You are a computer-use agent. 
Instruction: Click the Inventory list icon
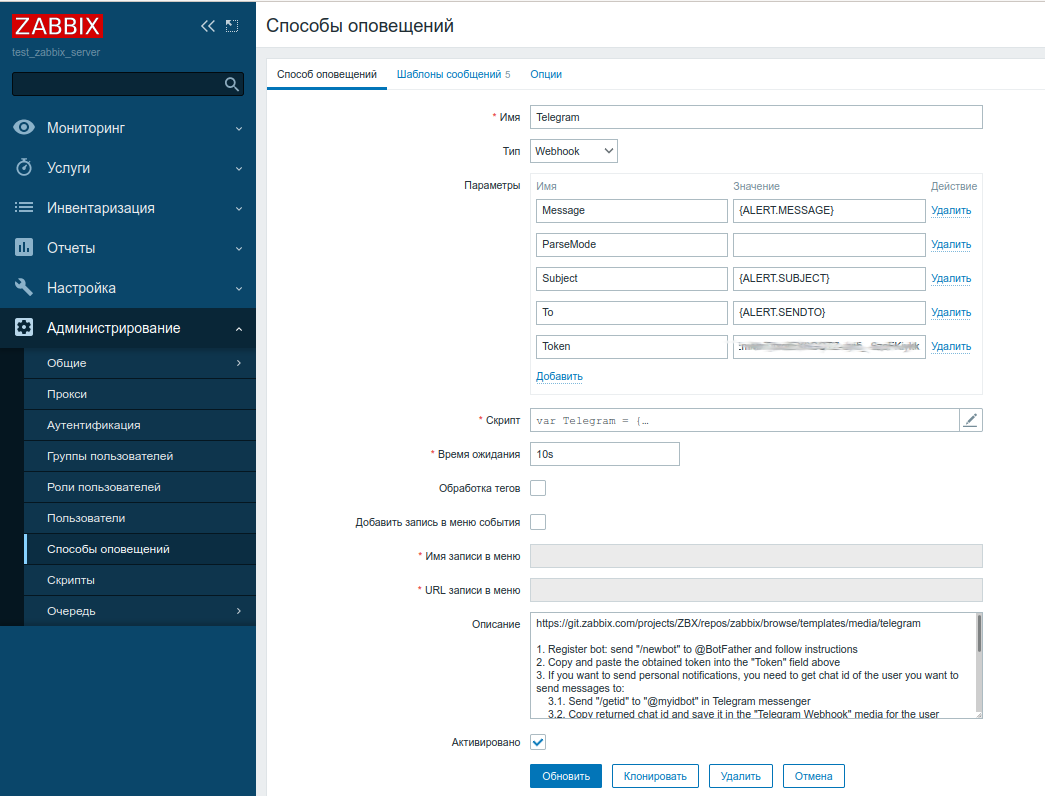(24, 207)
